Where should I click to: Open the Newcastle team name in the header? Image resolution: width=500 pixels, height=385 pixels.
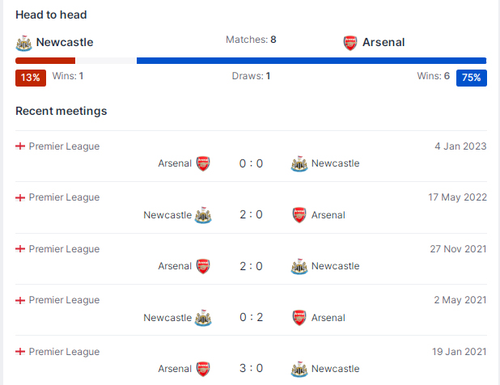pos(65,42)
